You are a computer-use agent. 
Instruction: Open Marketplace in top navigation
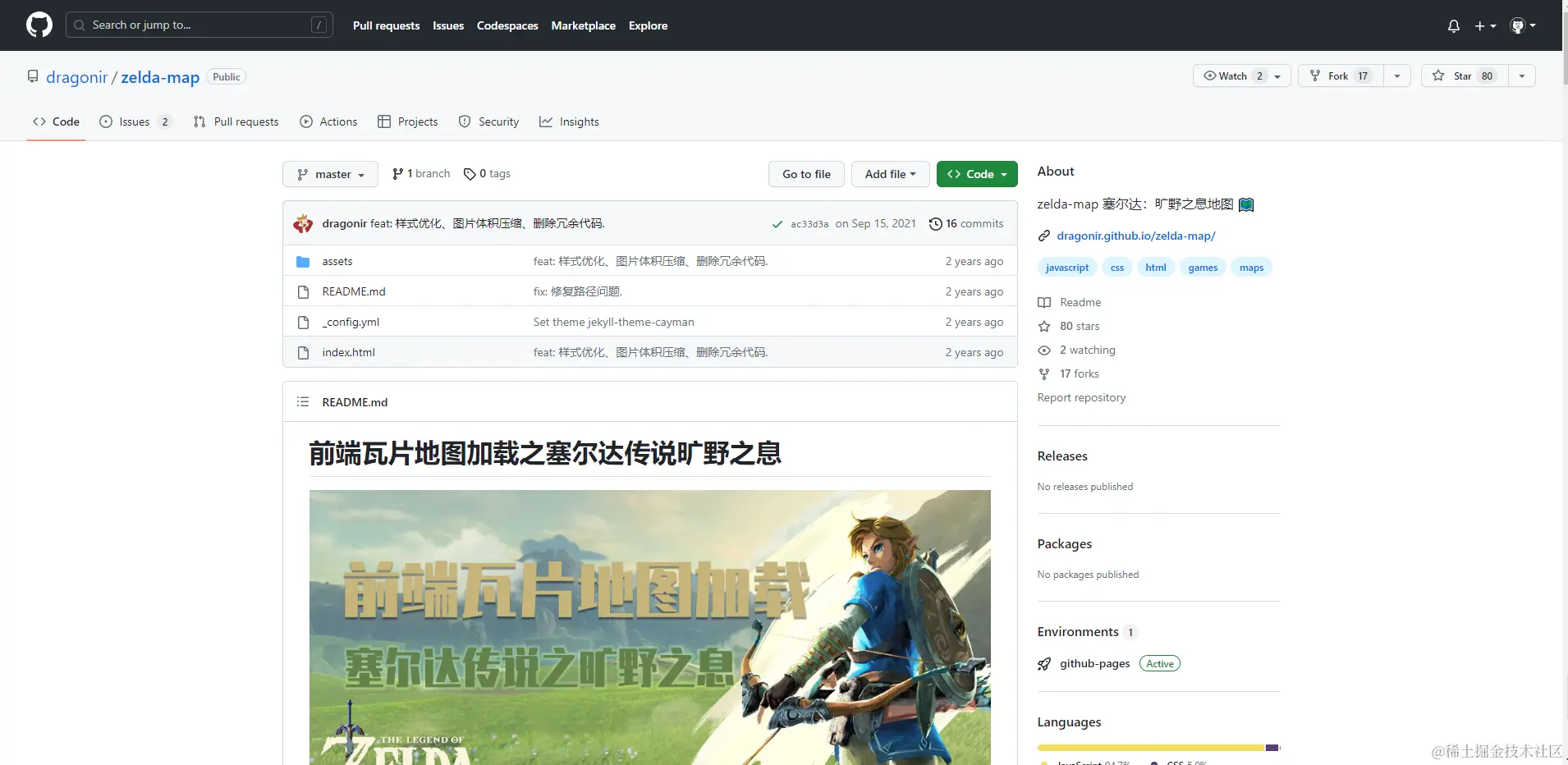[583, 25]
